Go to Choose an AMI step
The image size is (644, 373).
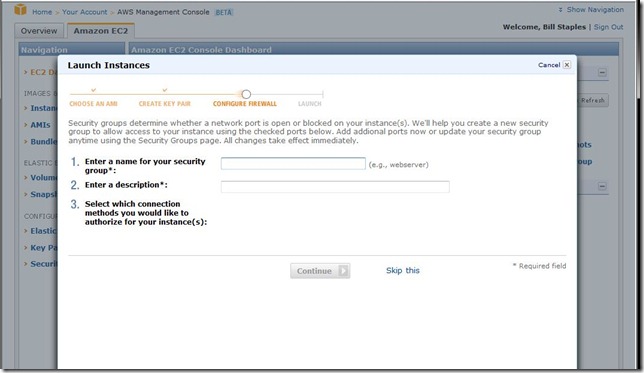click(93, 104)
